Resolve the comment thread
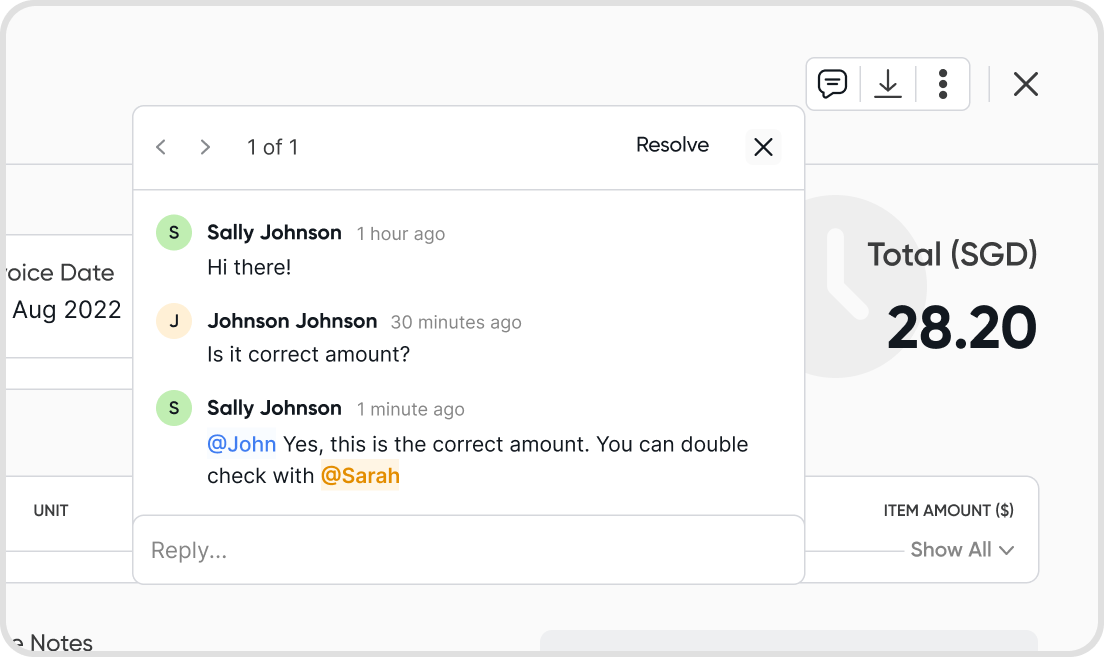The width and height of the screenshot is (1104, 657). click(672, 145)
